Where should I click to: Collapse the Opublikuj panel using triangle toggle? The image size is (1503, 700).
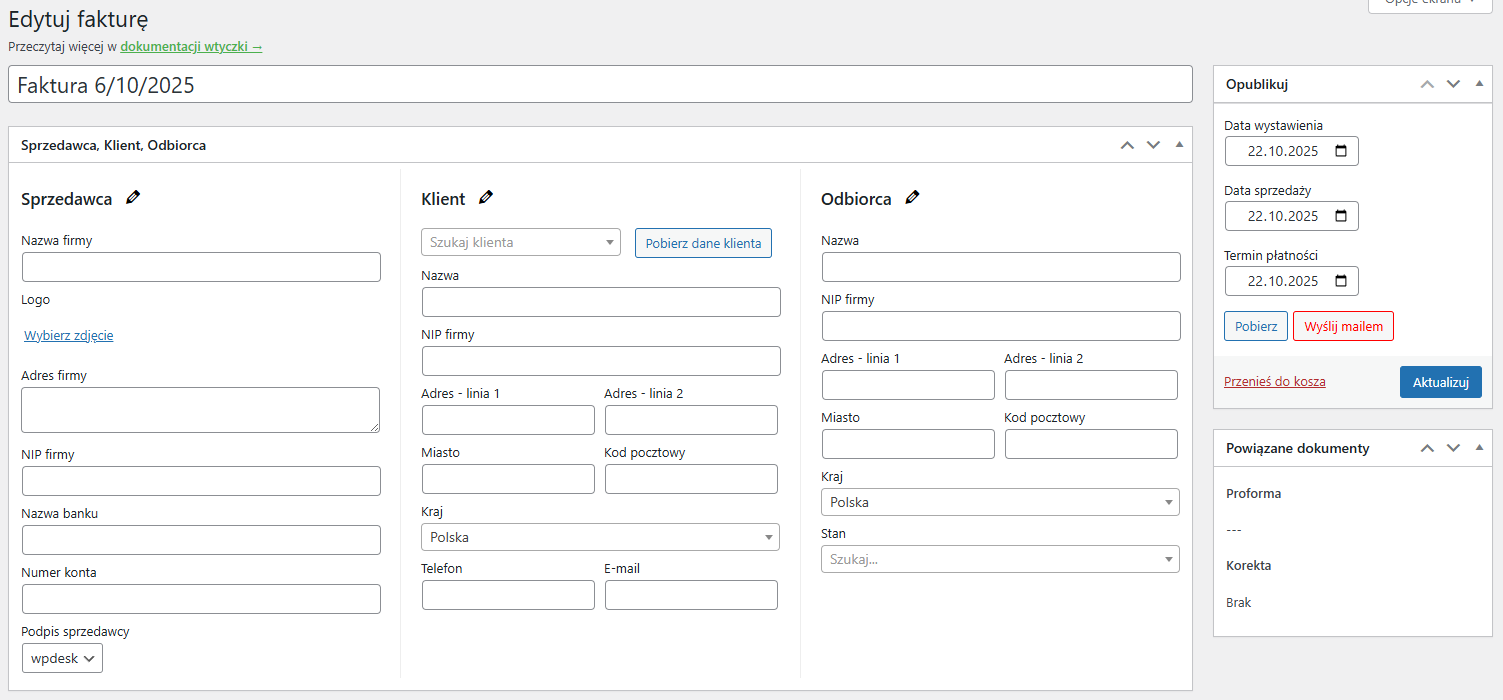pyautogui.click(x=1479, y=84)
